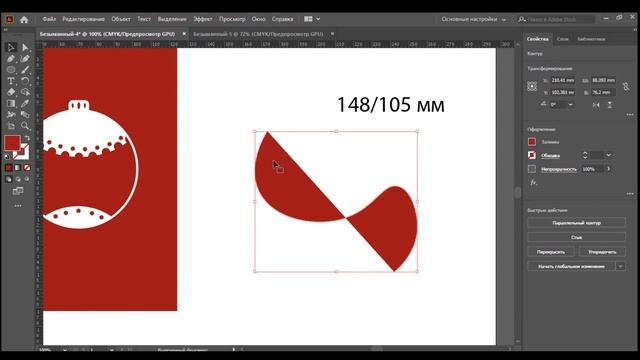Screen dimensions: 640x360
Task: Open dropdown beside 'Начать глобальное изменение'
Action: pos(620,266)
